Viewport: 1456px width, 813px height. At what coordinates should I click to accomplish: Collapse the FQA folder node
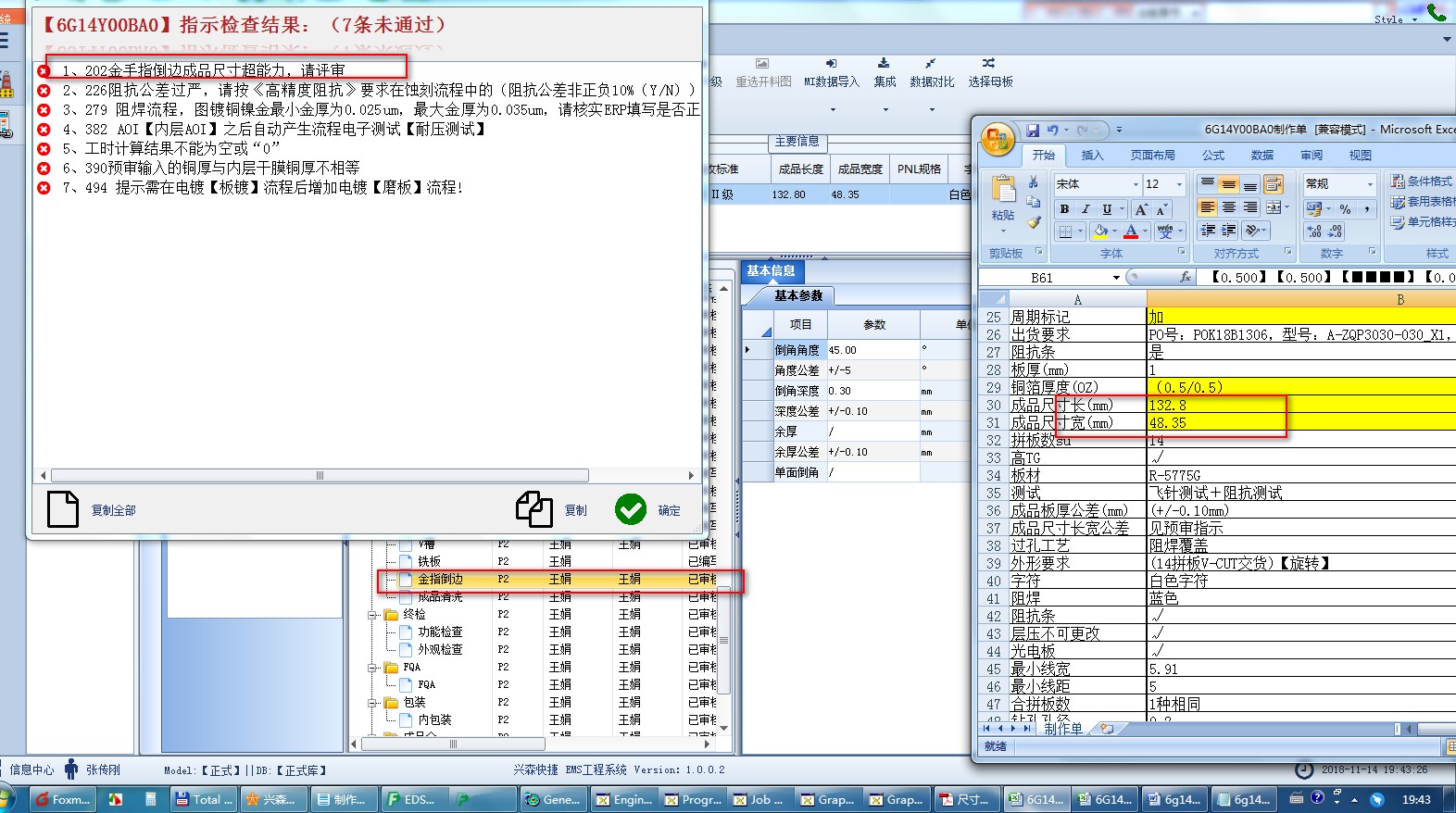point(372,668)
